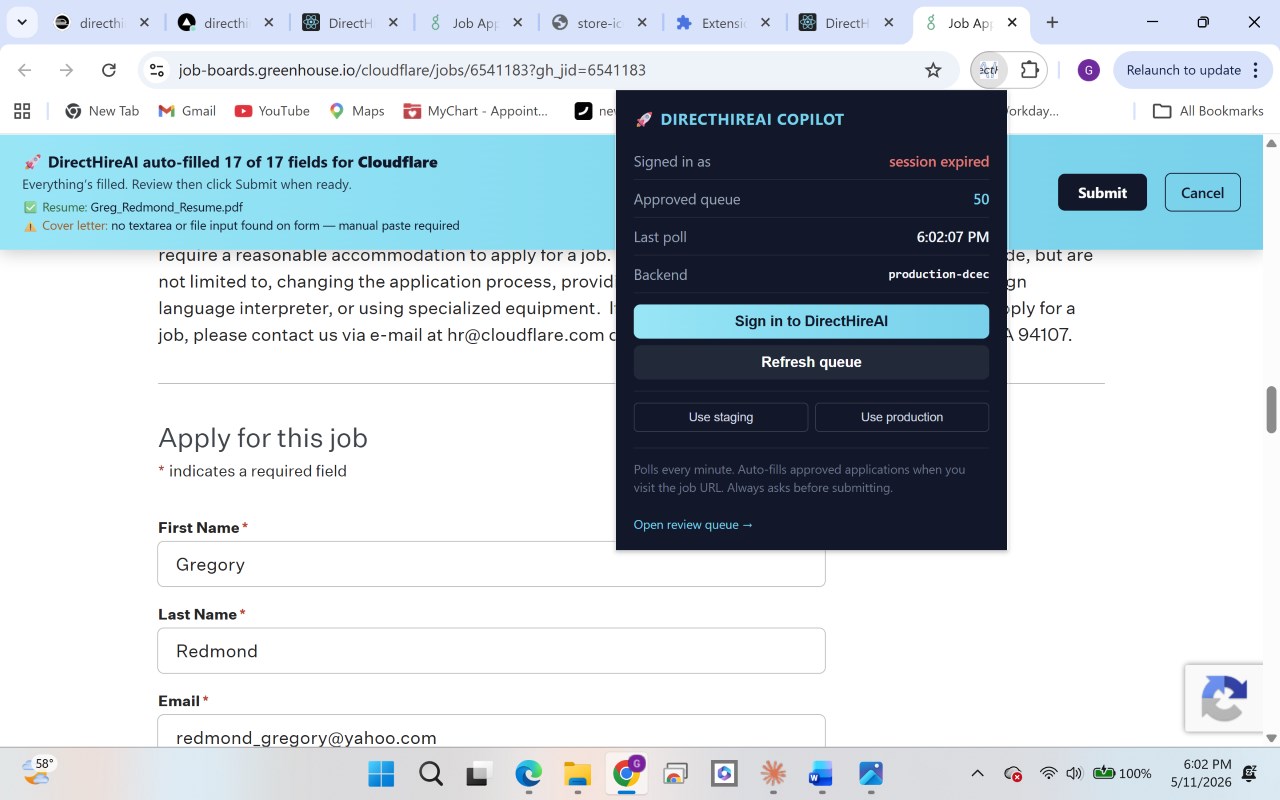Open the Windows Start menu
This screenshot has width=1280, height=800.
coord(381,774)
